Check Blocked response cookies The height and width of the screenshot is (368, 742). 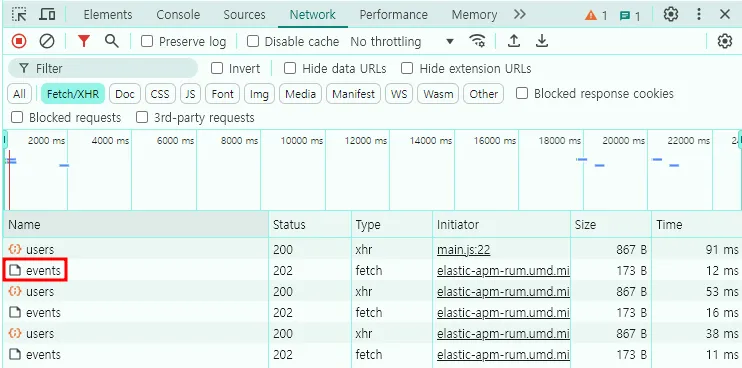tap(522, 93)
